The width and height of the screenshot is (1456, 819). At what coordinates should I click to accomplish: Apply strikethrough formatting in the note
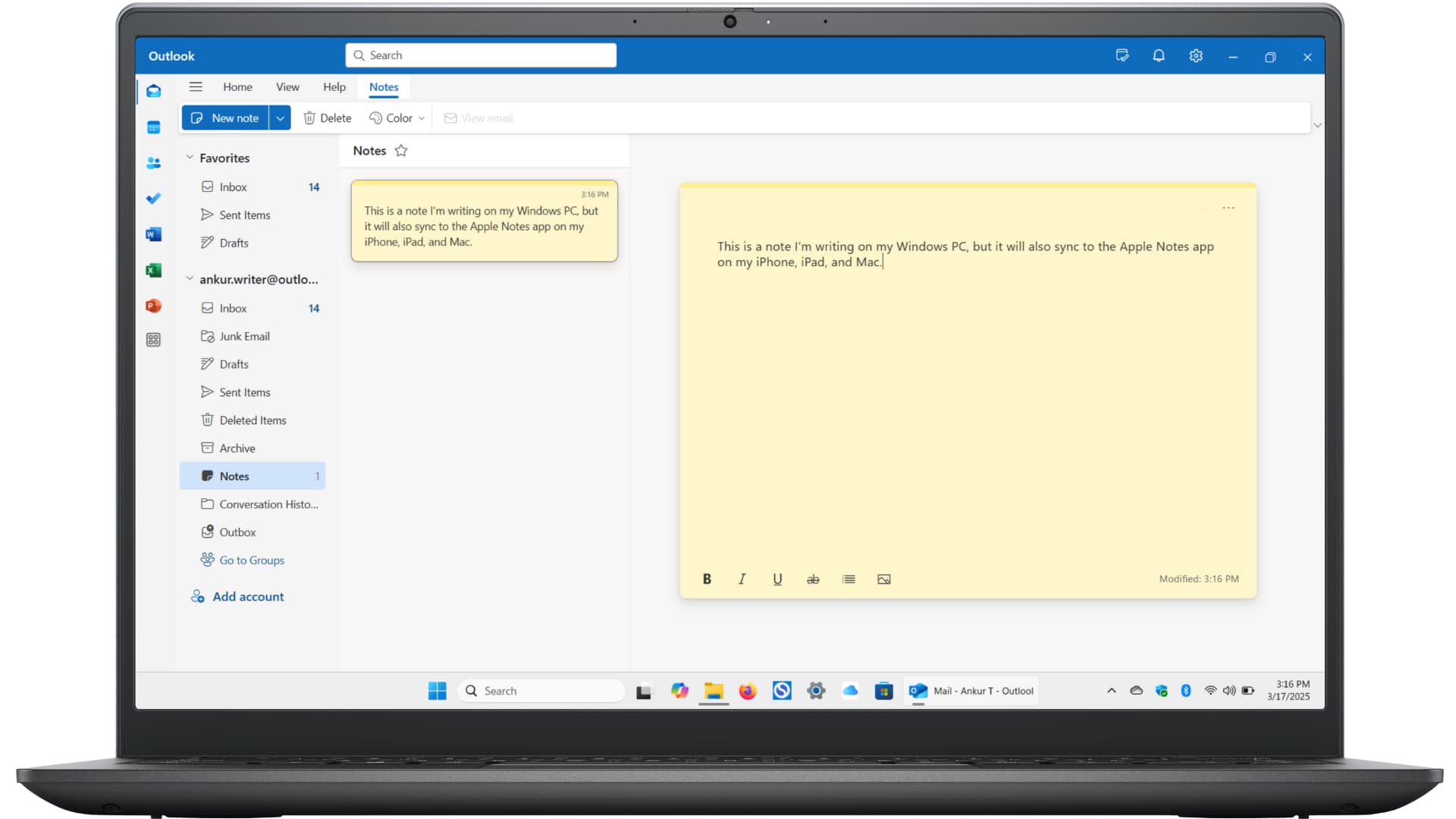(813, 579)
